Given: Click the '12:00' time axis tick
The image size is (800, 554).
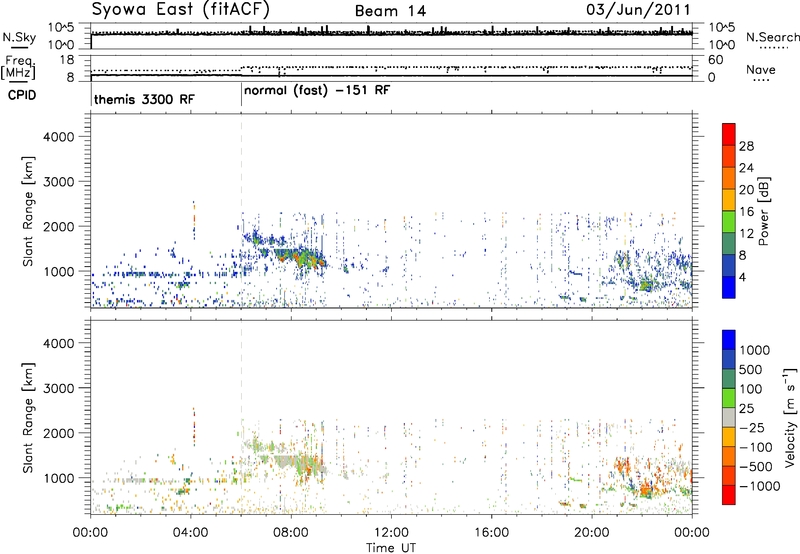Looking at the screenshot, I should click(391, 533).
